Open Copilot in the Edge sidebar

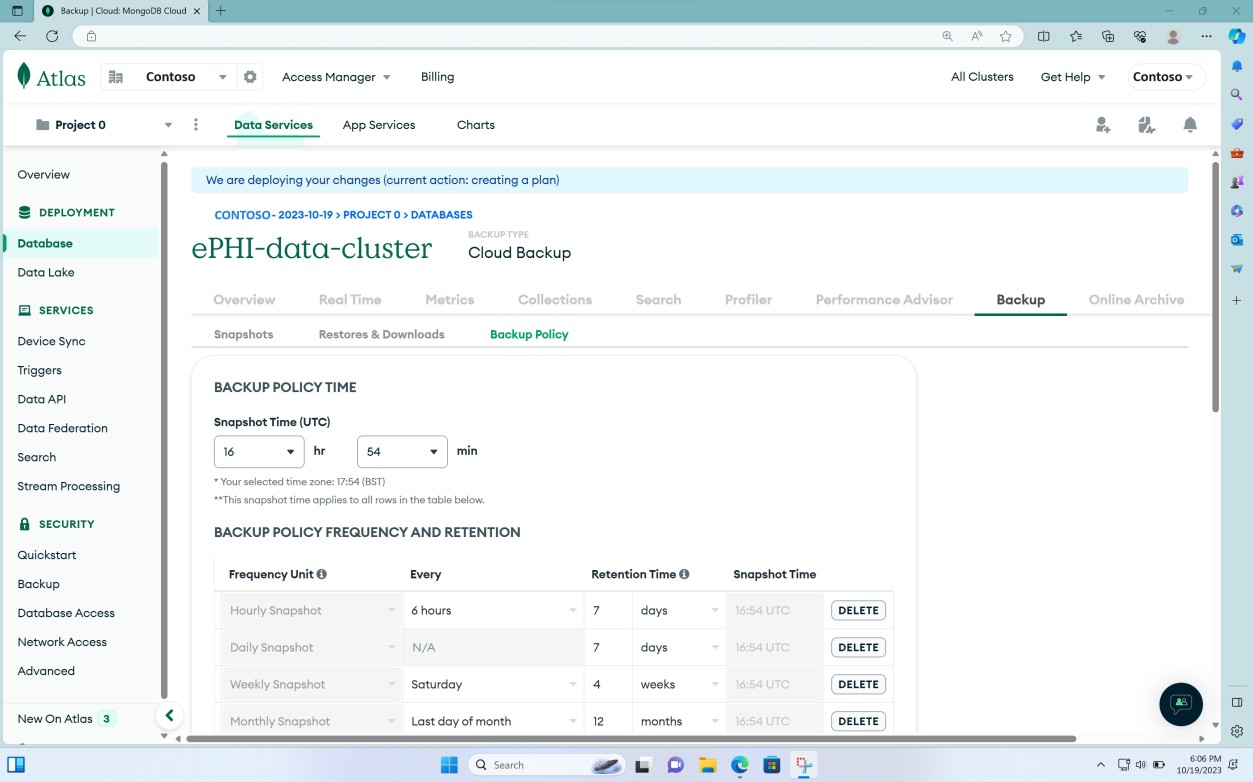(x=1237, y=212)
